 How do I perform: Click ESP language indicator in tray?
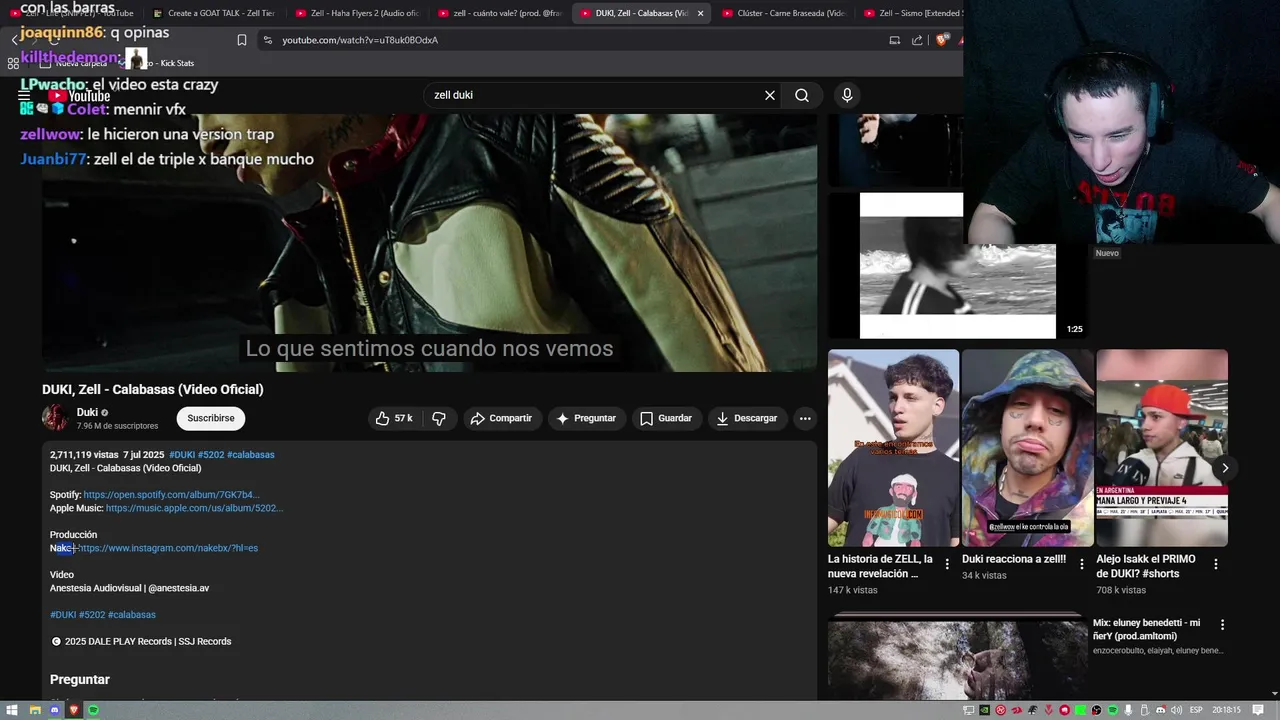[1196, 710]
